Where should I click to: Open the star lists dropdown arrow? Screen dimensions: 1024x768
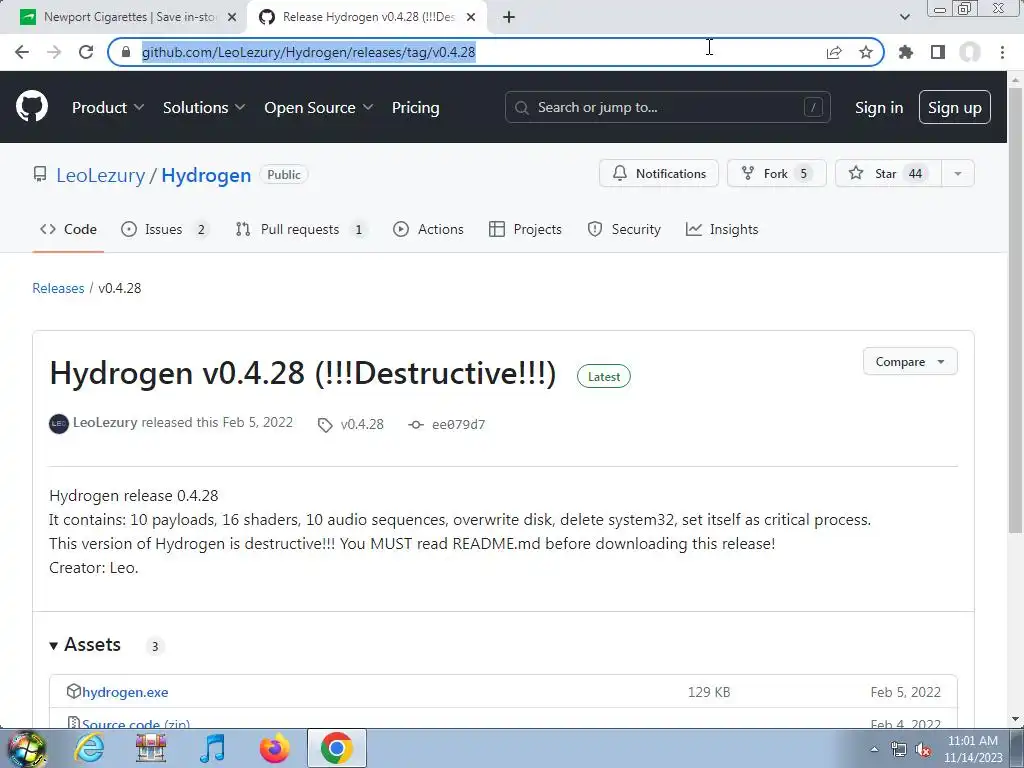958,174
